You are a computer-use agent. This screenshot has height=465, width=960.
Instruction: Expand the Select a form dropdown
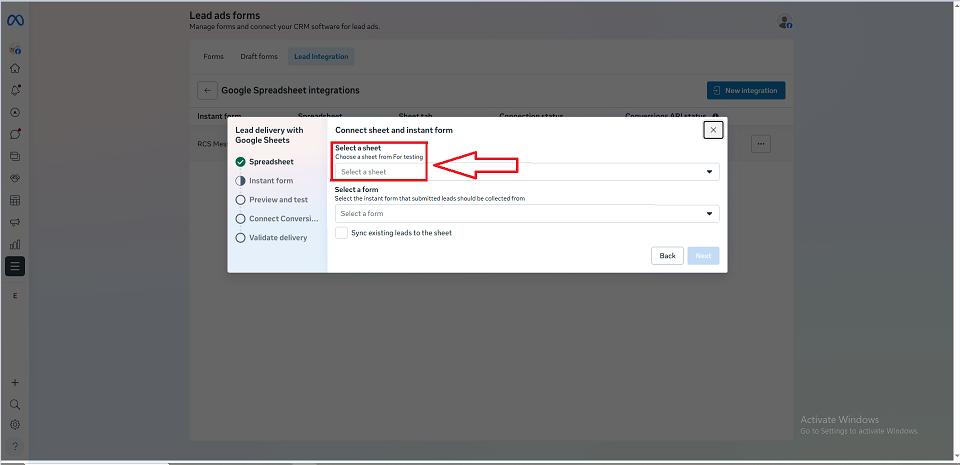pos(526,213)
